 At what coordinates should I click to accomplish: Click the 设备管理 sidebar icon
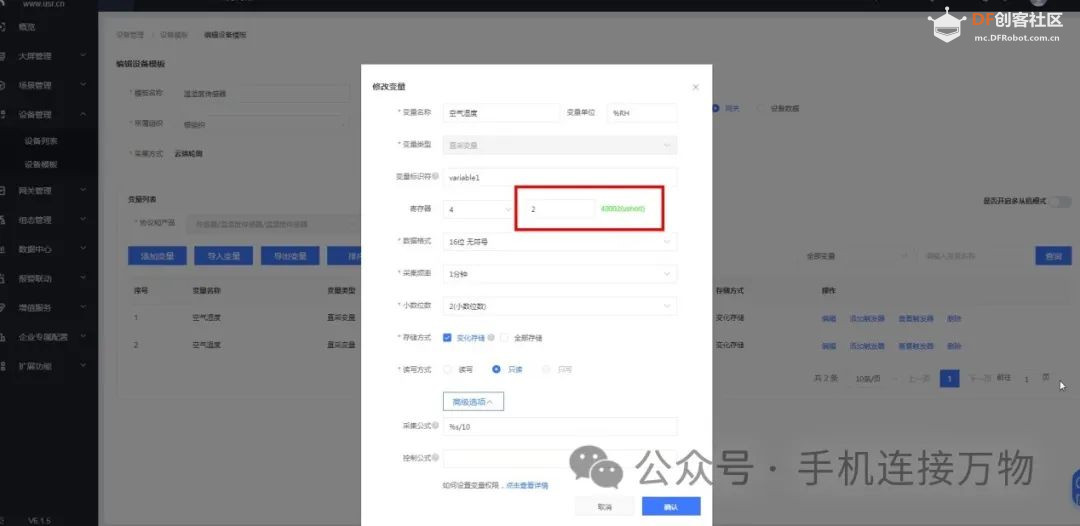pos(3,114)
